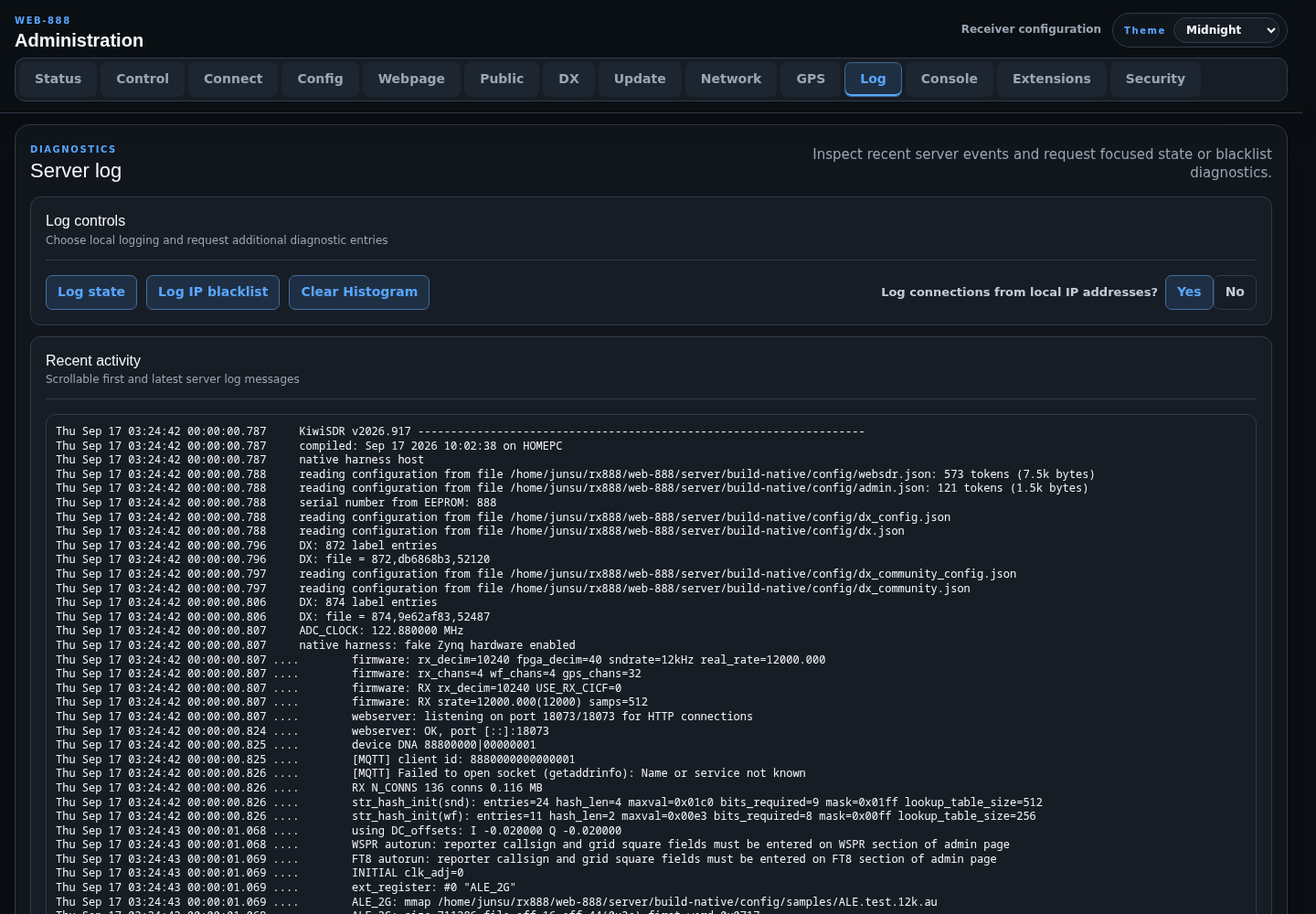Click the Clear Histogram button
The width and height of the screenshot is (1316, 914).
coord(359,292)
